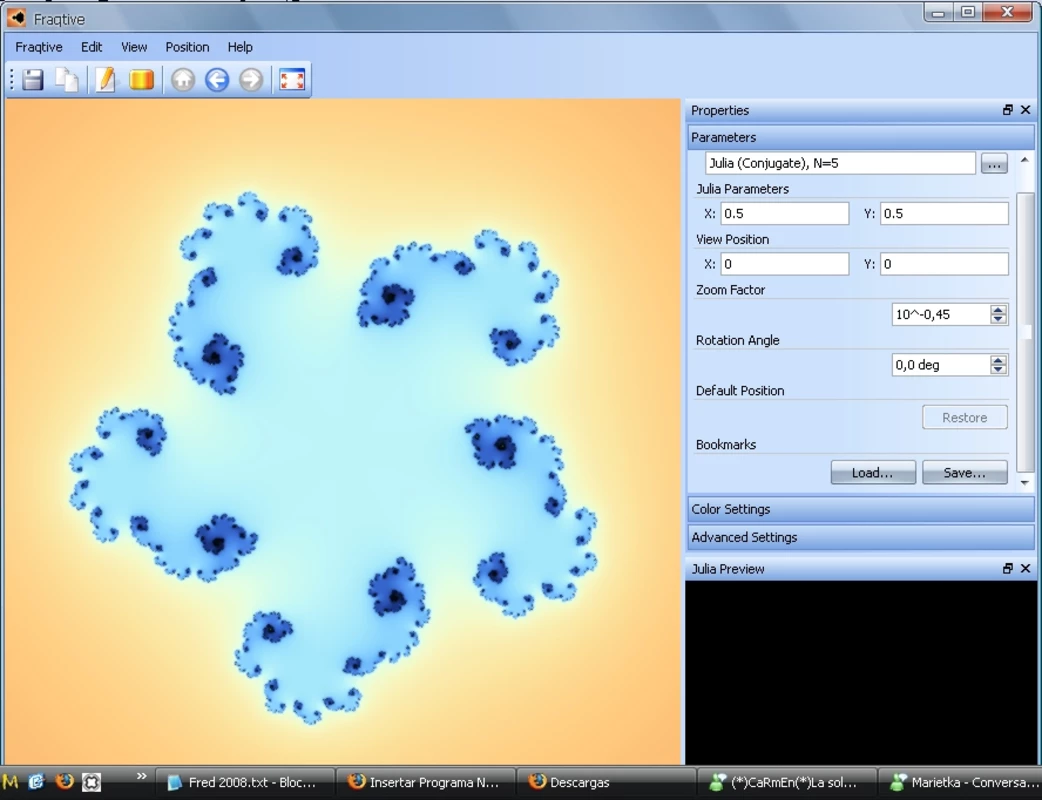Click the Restore default position button

pos(965,417)
